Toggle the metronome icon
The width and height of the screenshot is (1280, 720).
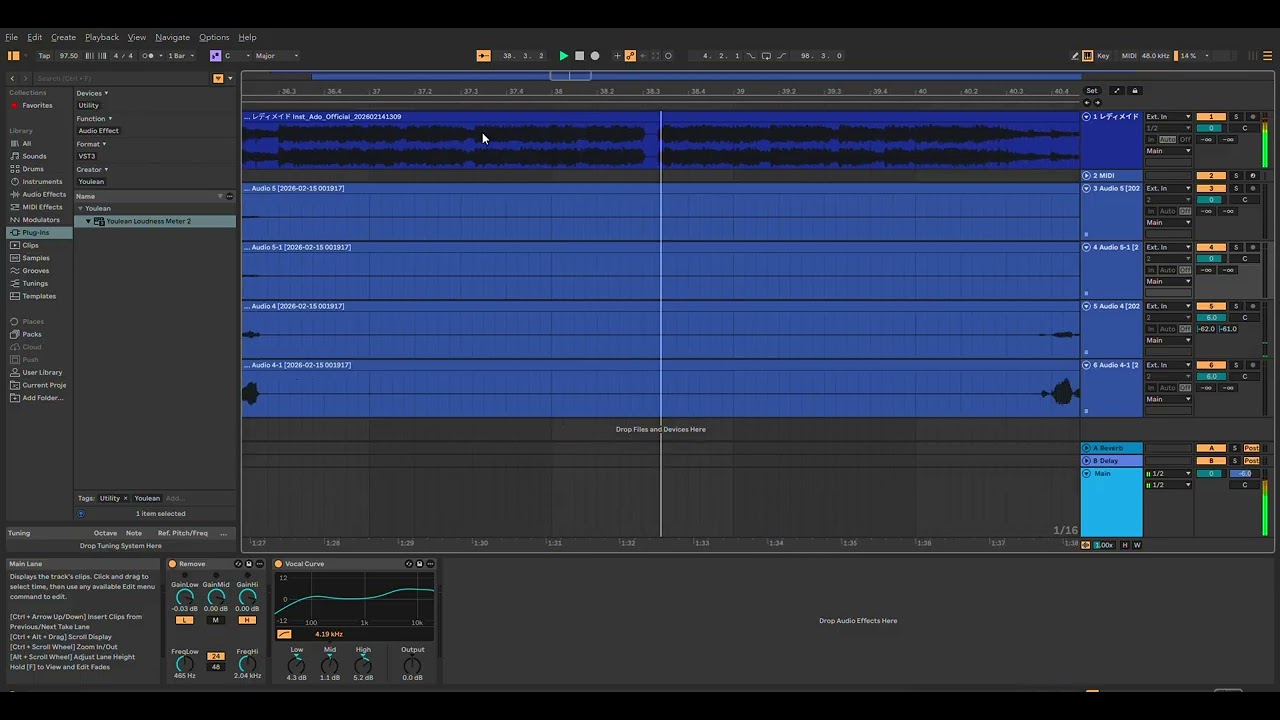148,56
